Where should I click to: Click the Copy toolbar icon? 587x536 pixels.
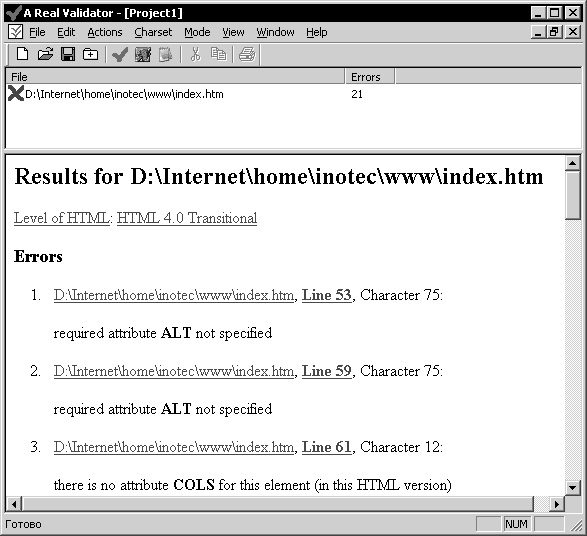tap(218, 55)
